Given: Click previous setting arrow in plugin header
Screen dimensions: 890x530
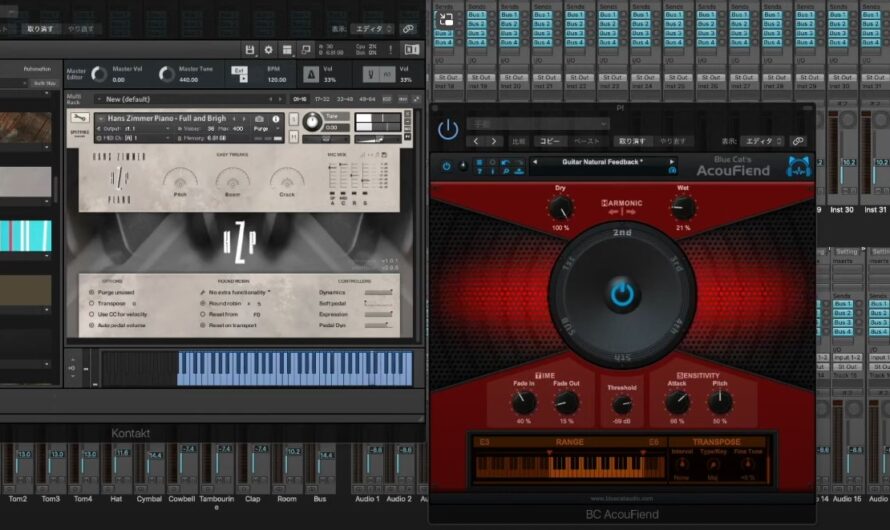Looking at the screenshot, I should 476,141.
